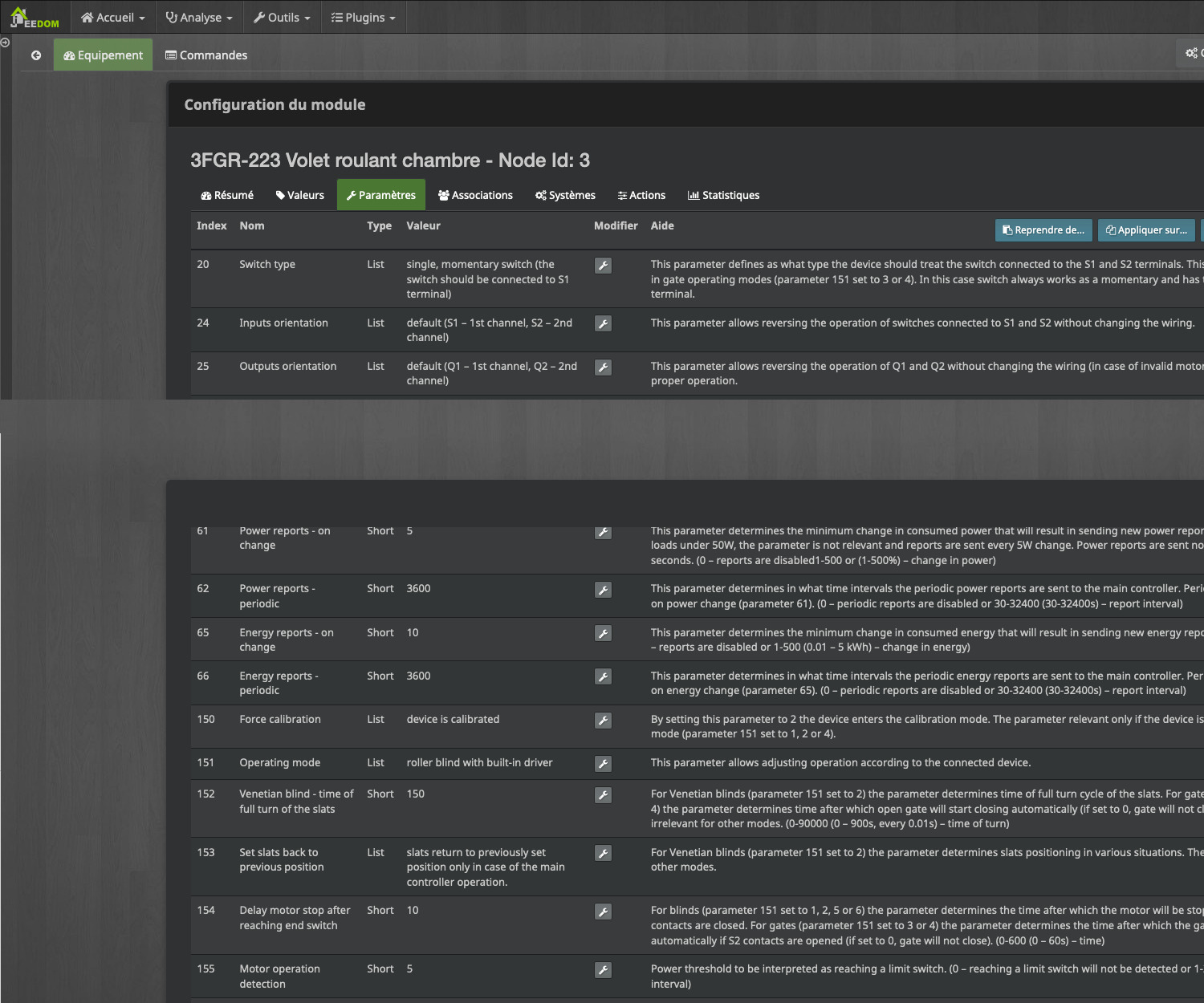Edit Force calibration parameter wrench
The width and height of the screenshot is (1204, 1003).
pyautogui.click(x=603, y=721)
